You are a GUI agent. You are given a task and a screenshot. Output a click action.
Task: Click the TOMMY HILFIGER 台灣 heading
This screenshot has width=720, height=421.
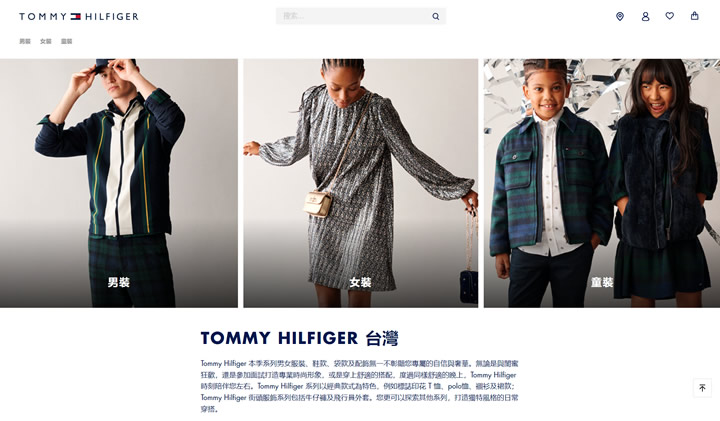tap(299, 338)
